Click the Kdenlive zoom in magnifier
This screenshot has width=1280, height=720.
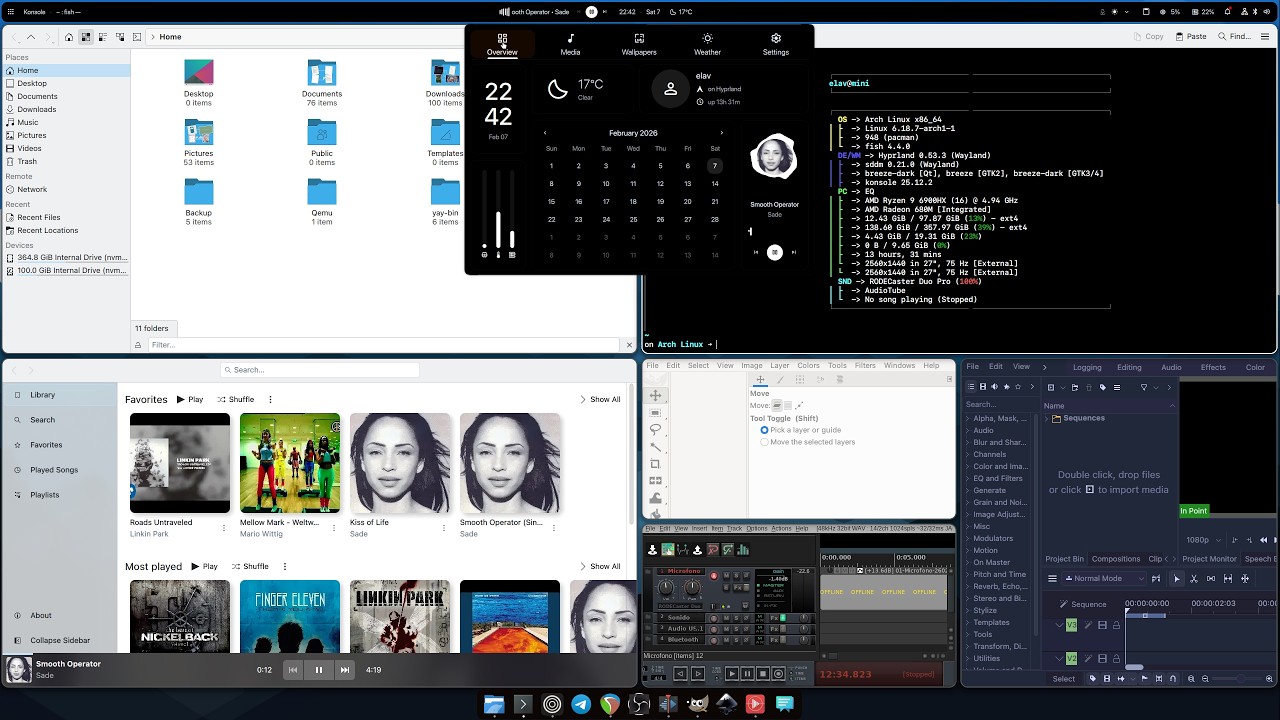(1269, 679)
